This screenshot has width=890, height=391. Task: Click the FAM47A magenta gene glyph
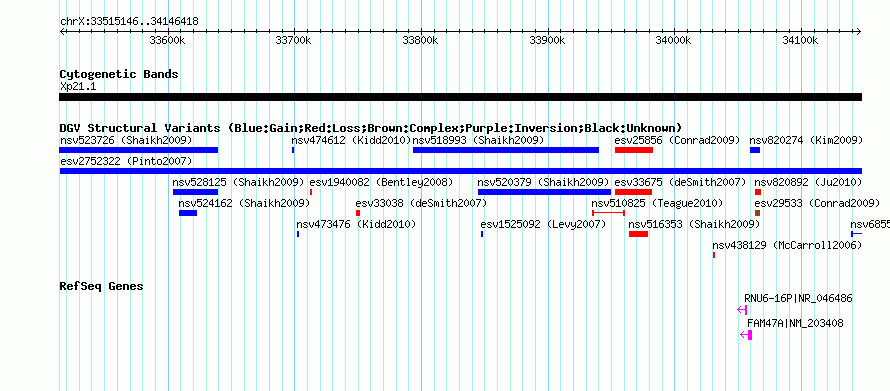pyautogui.click(x=746, y=335)
